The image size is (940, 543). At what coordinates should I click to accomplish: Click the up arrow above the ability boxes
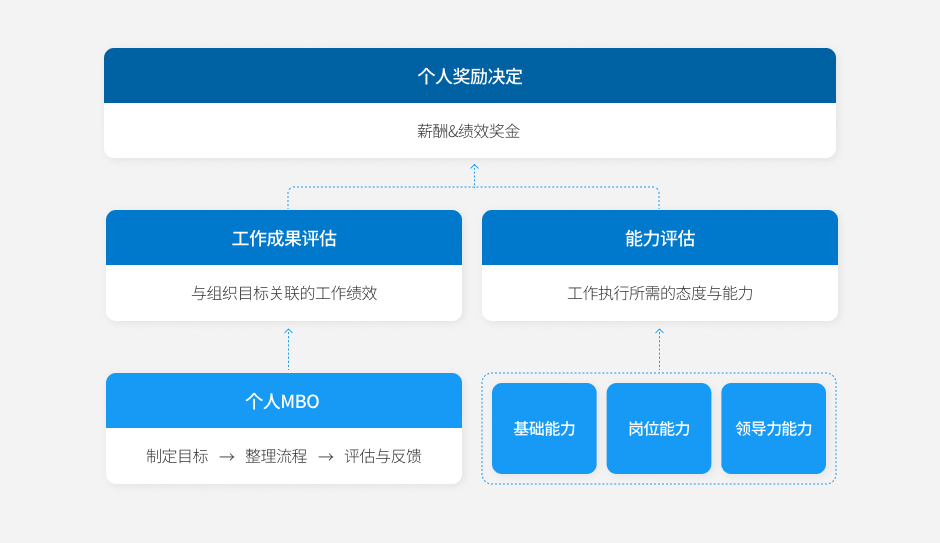659,334
